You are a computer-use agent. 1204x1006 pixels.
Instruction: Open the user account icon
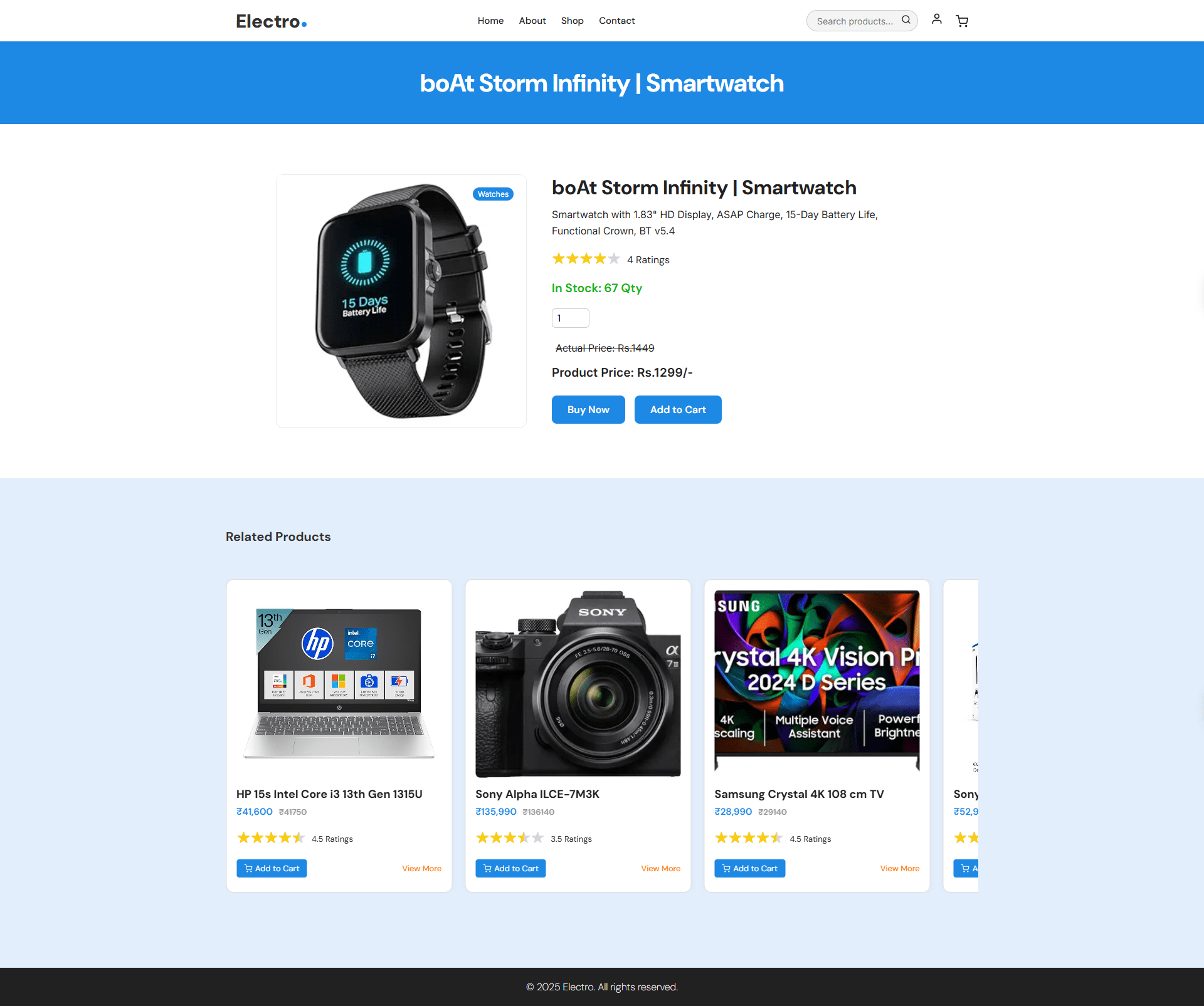pyautogui.click(x=936, y=19)
